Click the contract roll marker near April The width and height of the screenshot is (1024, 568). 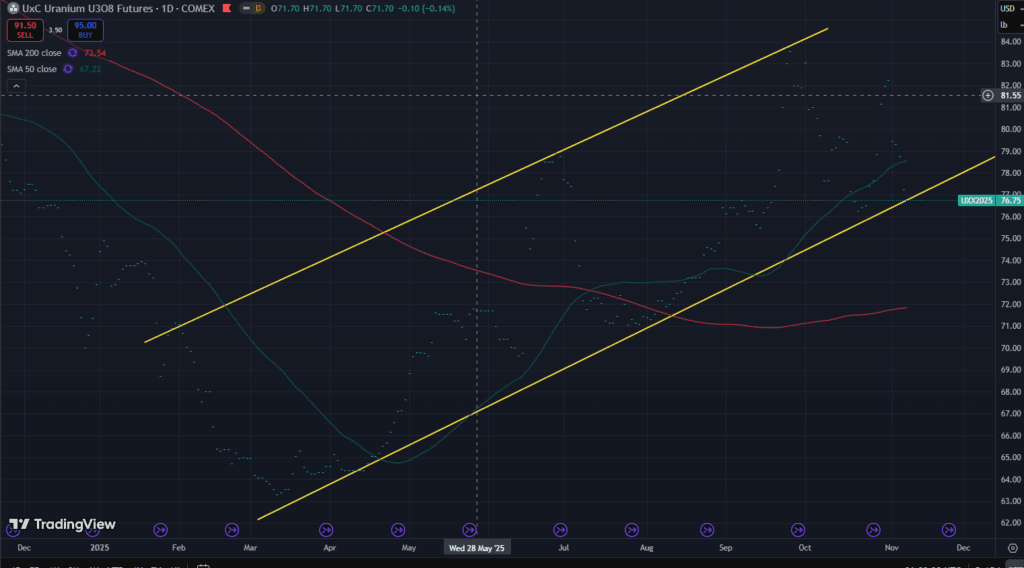tap(326, 529)
